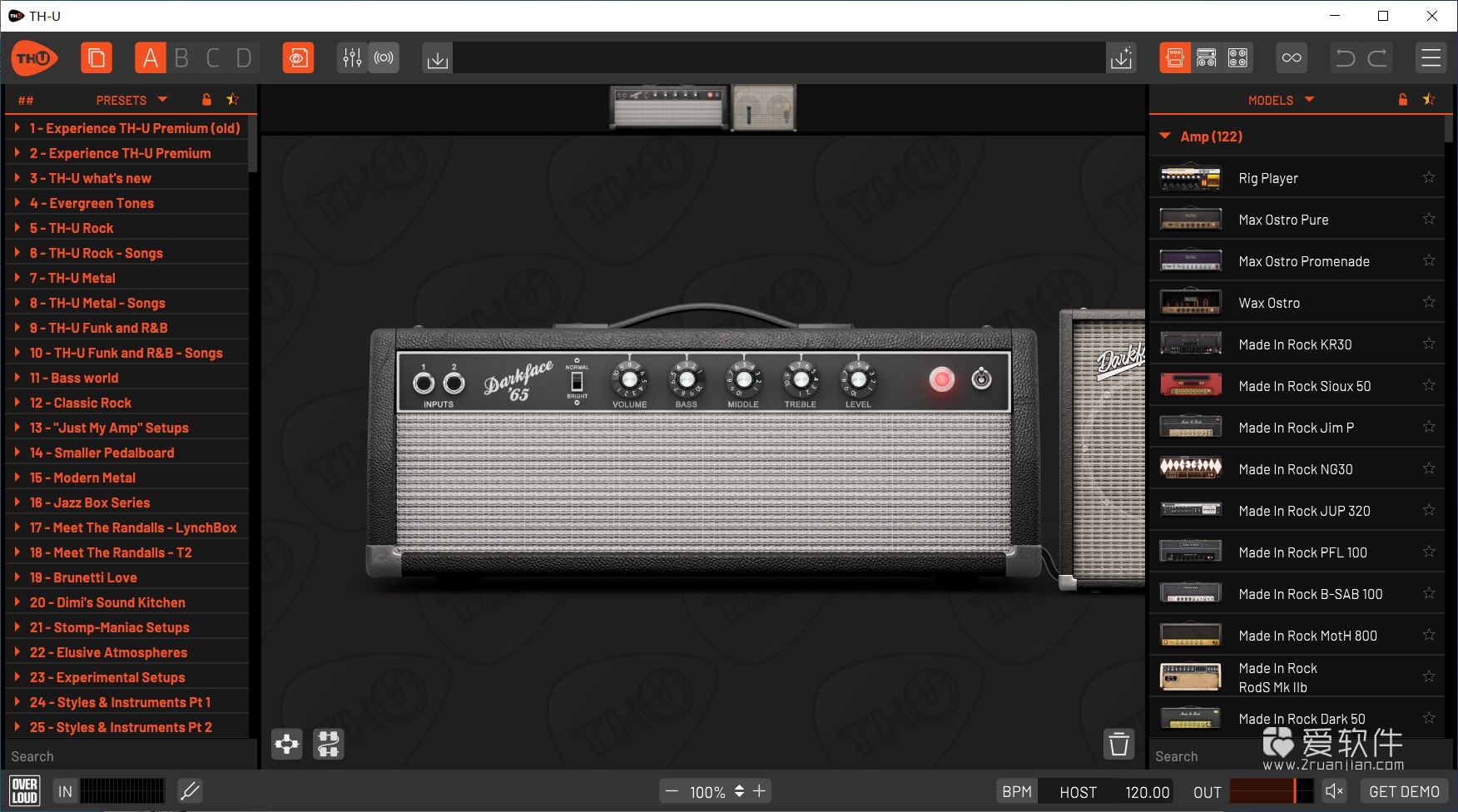This screenshot has width=1458, height=812.
Task: Select sound variation A
Action: tap(150, 58)
